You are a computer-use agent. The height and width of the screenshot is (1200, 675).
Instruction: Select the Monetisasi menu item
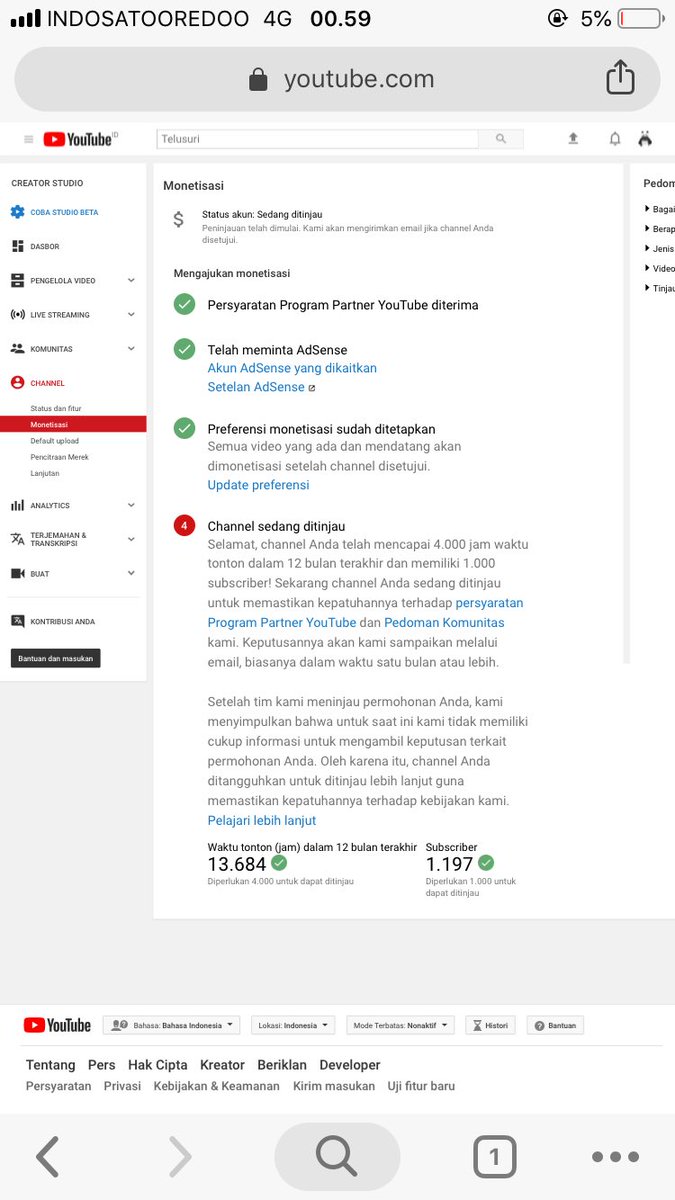coord(73,424)
